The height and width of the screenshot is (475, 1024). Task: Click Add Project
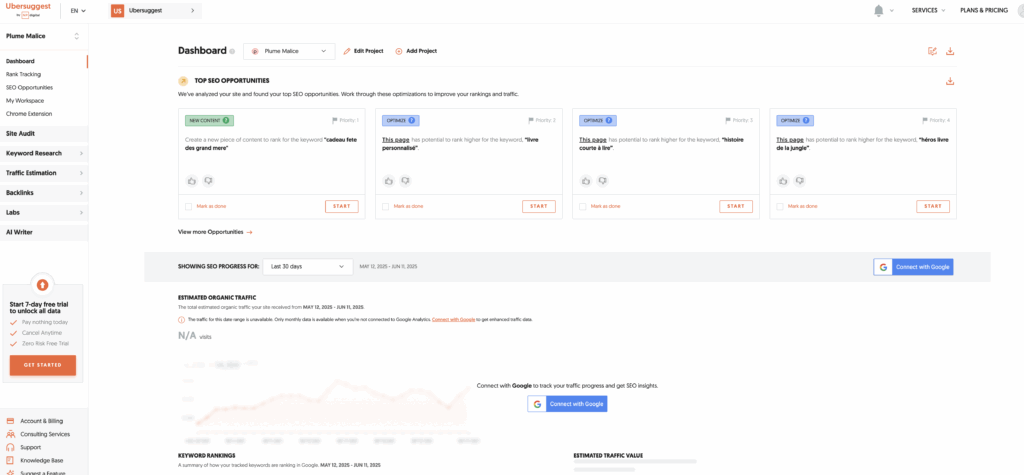point(416,51)
